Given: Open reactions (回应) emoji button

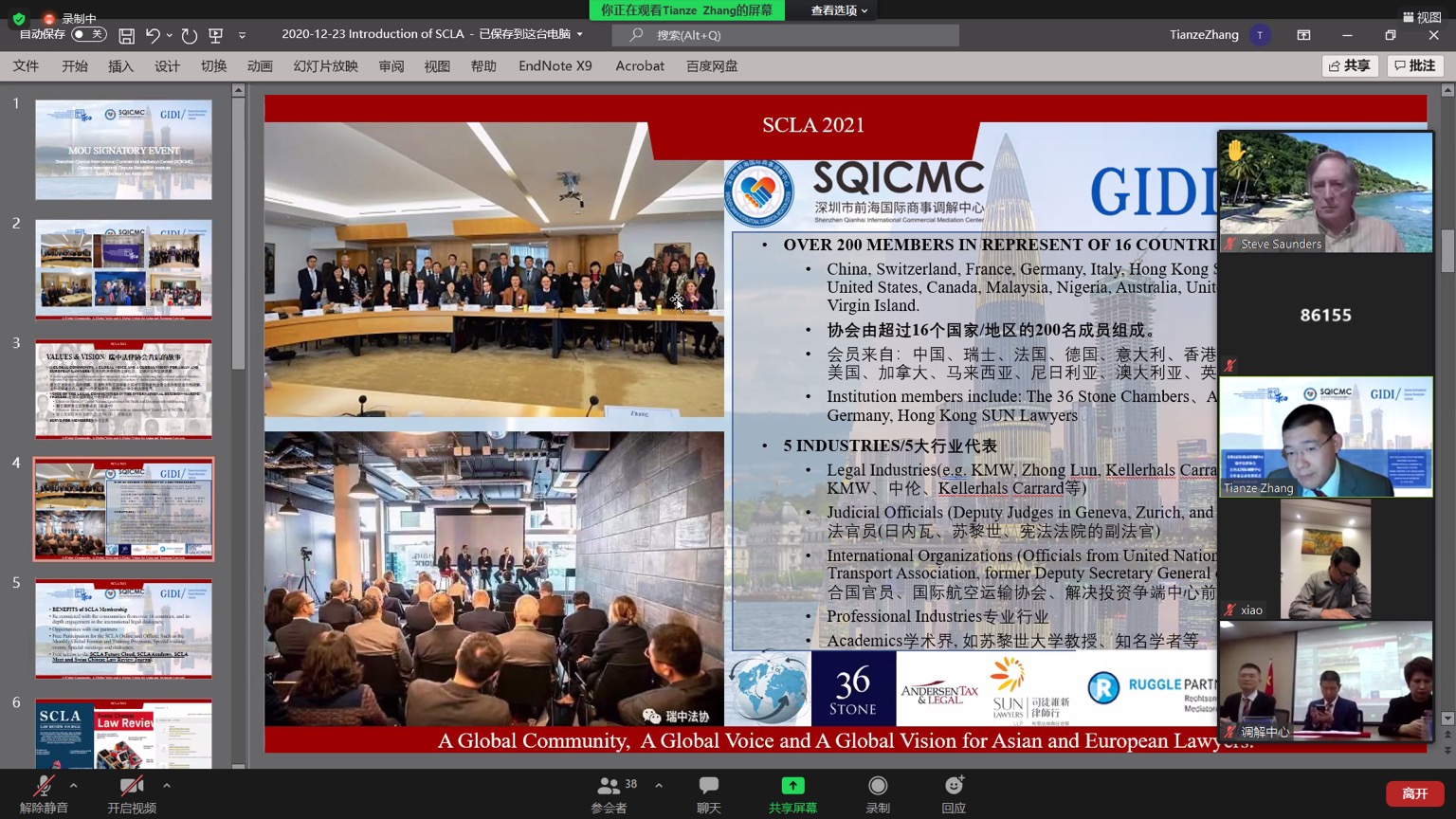Looking at the screenshot, I should click(954, 793).
